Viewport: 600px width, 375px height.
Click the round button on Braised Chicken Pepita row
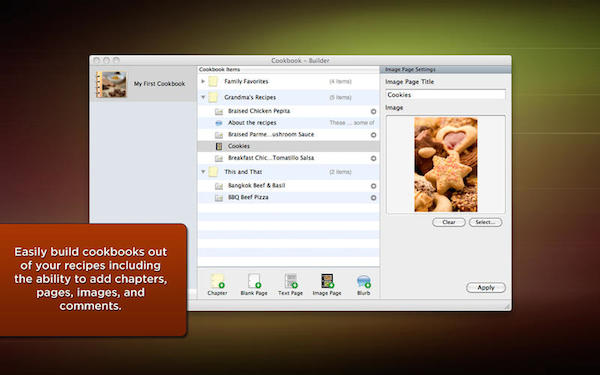click(x=373, y=111)
